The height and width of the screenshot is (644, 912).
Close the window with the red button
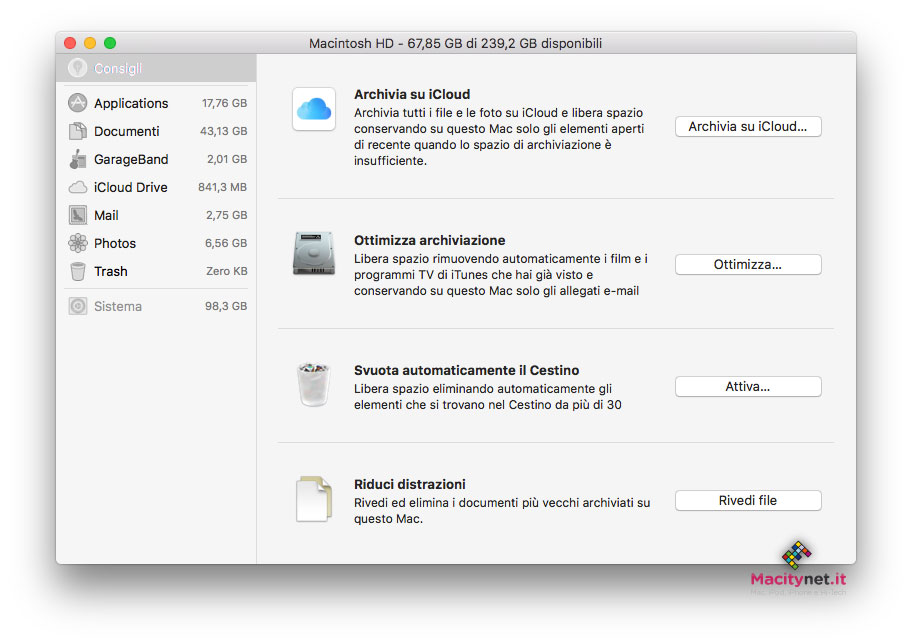[x=70, y=43]
